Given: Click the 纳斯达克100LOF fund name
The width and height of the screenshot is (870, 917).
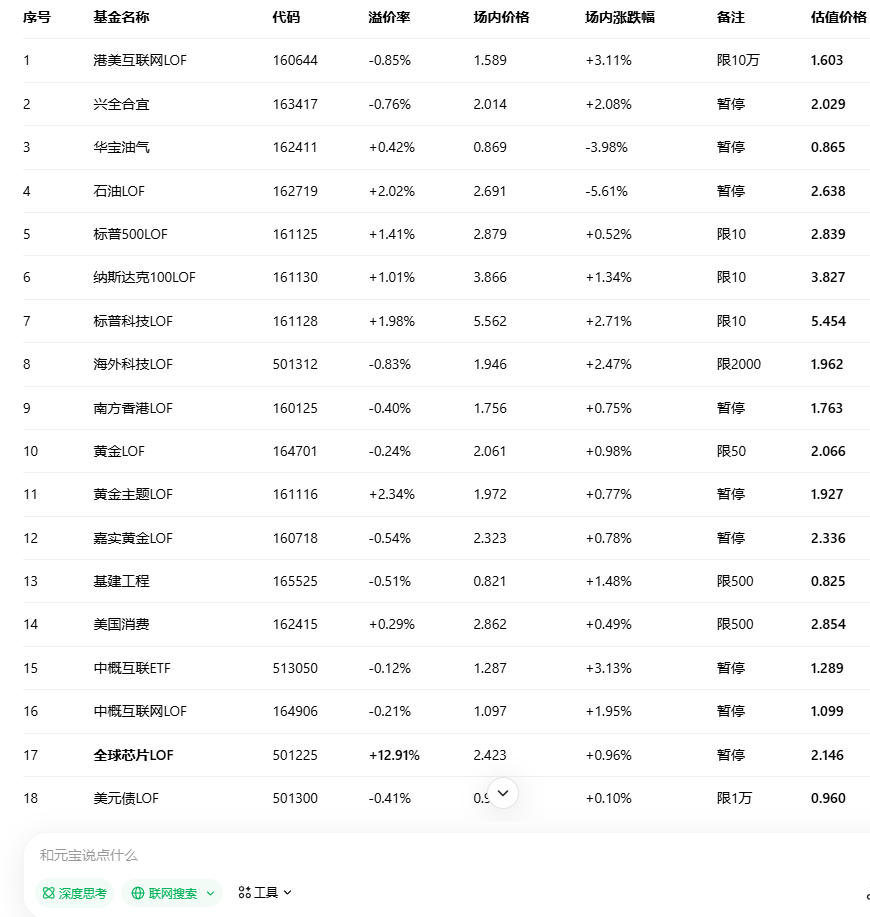Looking at the screenshot, I should click(x=144, y=277).
